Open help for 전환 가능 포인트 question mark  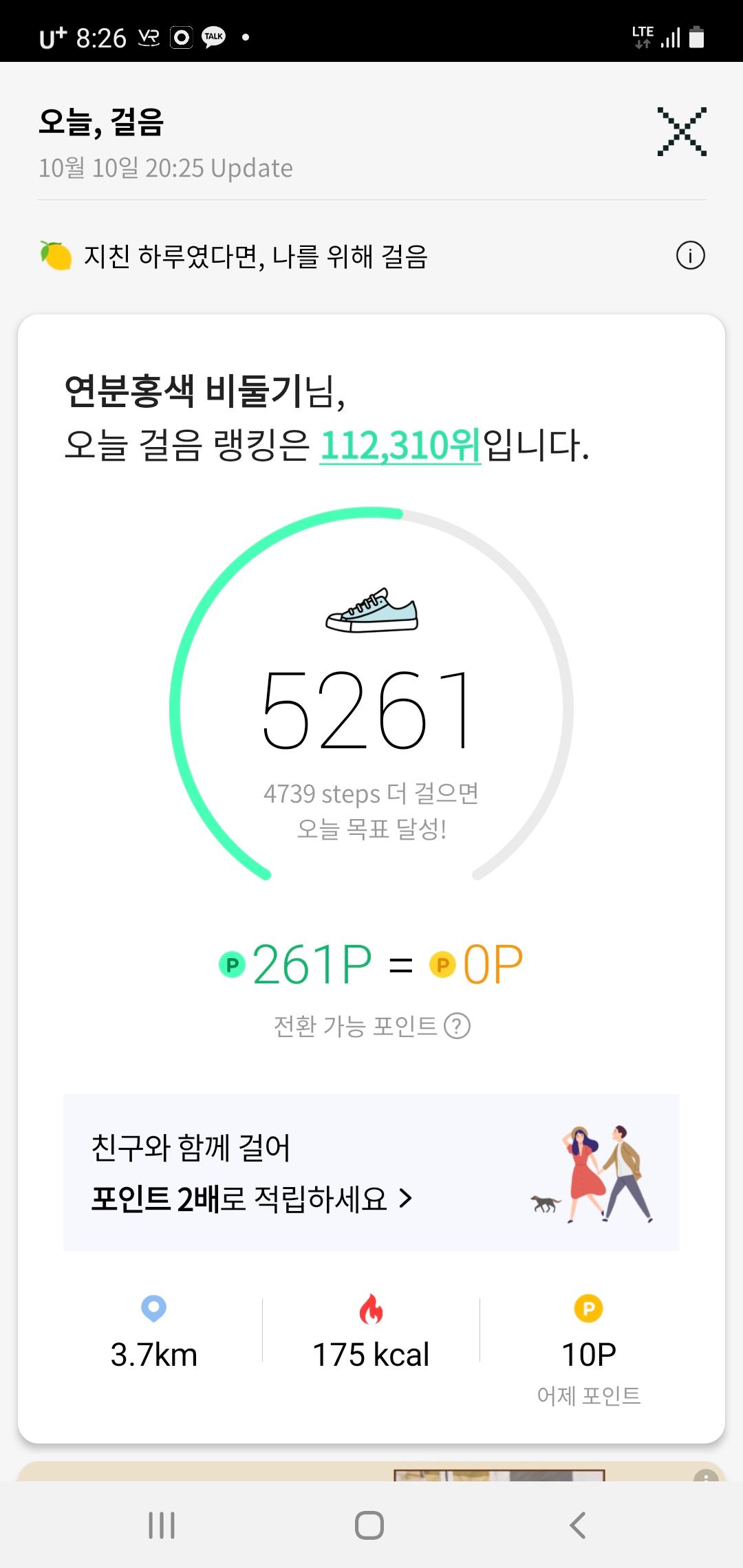tap(457, 1026)
